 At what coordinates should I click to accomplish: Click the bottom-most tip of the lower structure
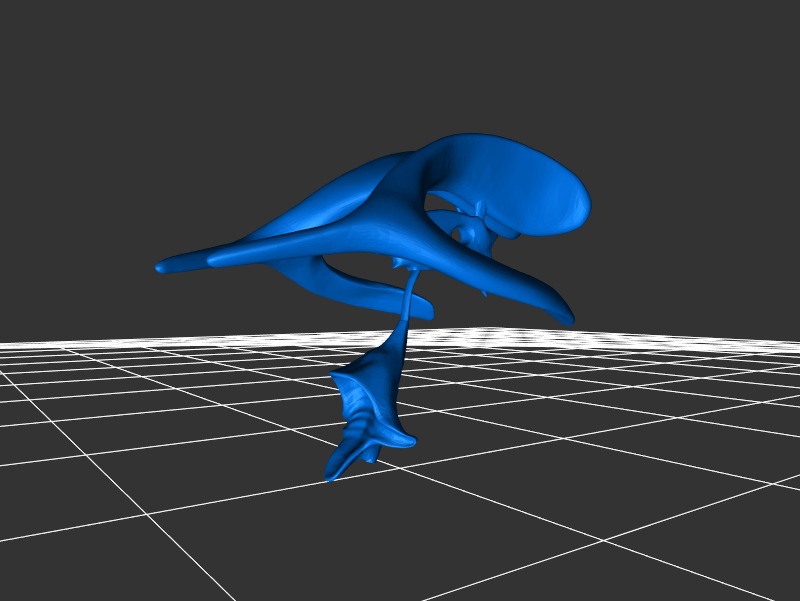[x=329, y=478]
